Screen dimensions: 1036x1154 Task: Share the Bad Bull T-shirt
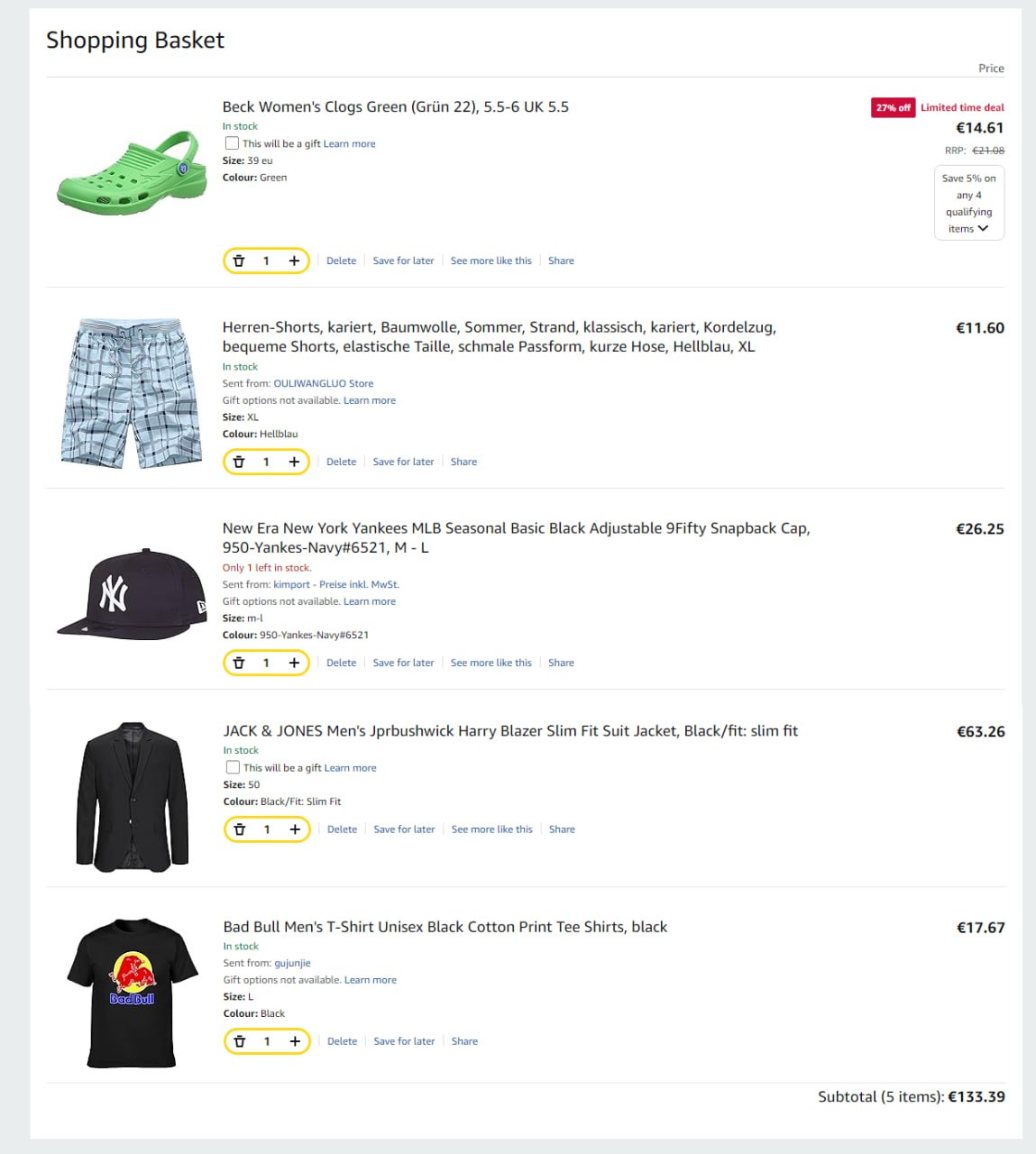tap(464, 1041)
